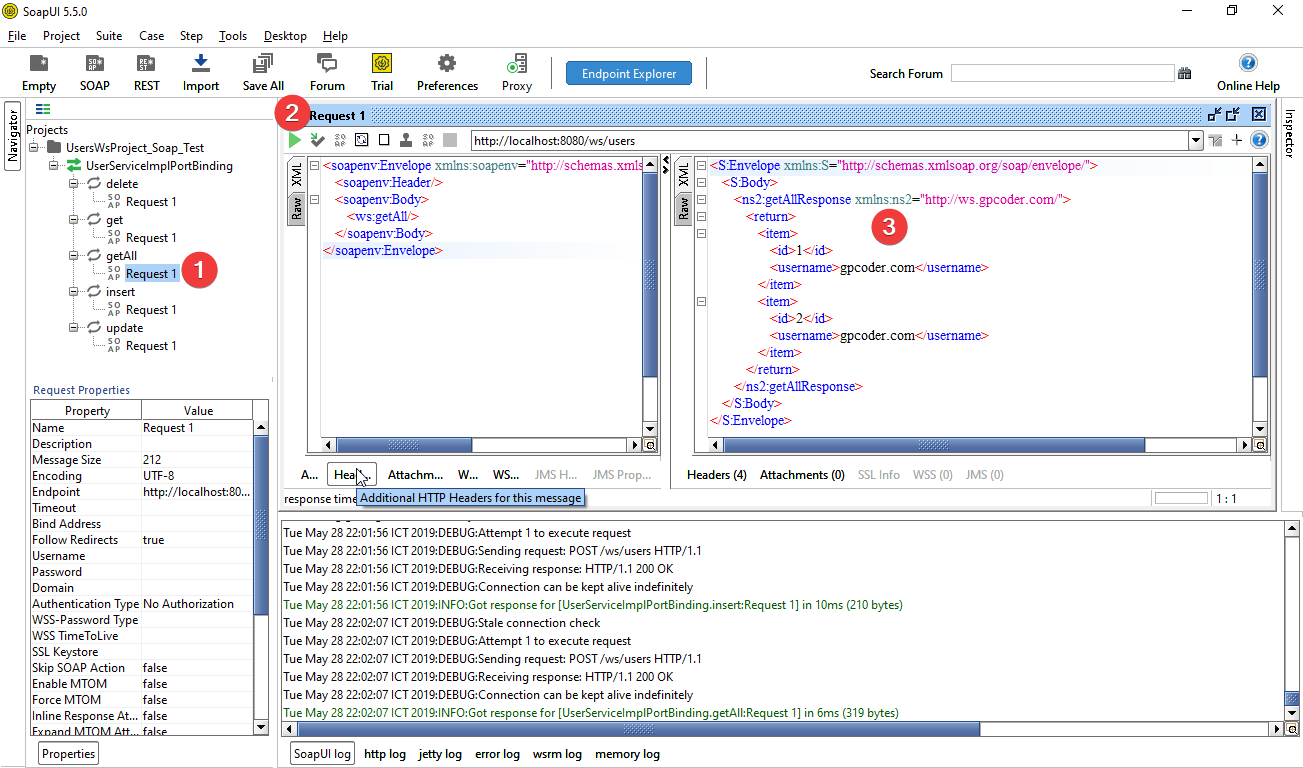The image size is (1303, 768).
Task: Toggle the S:Body fold marker in response
Action: (701, 183)
